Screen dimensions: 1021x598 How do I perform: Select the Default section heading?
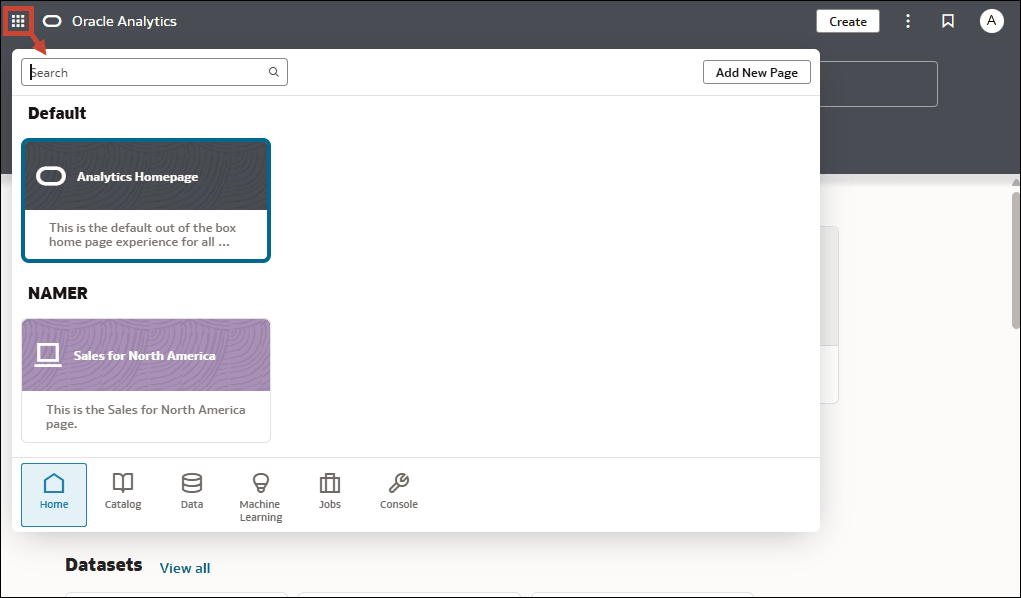56,113
